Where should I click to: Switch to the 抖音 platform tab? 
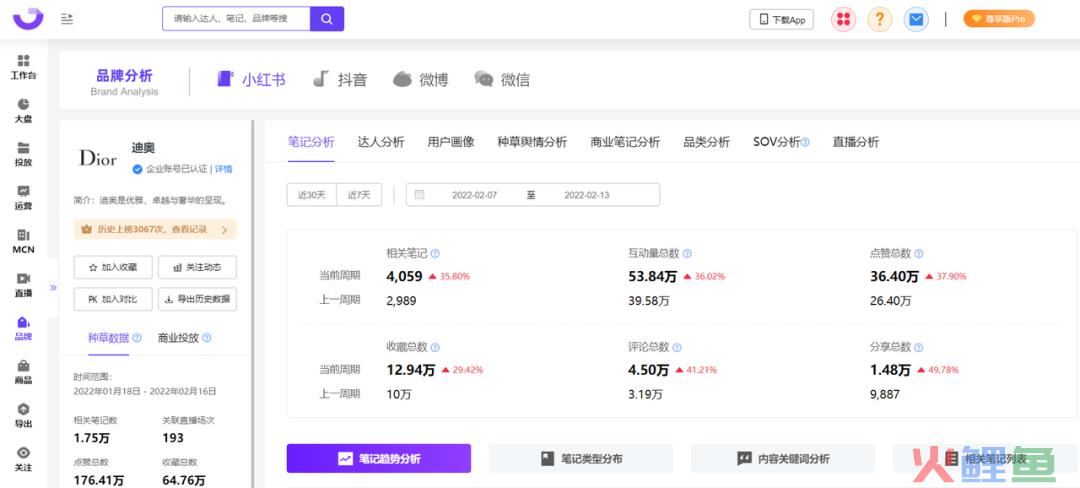(340, 80)
